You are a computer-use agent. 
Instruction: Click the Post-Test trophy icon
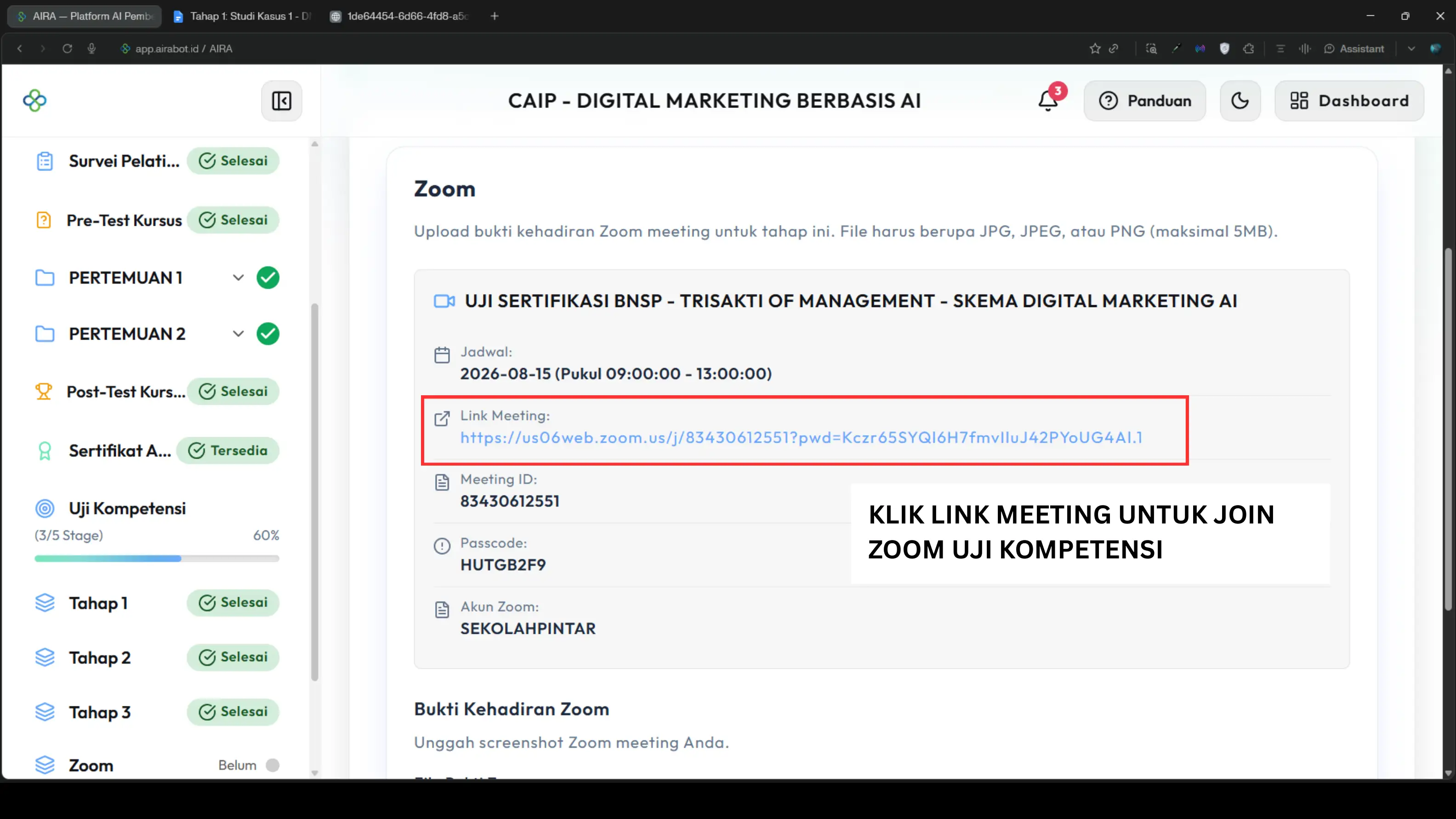point(44,392)
